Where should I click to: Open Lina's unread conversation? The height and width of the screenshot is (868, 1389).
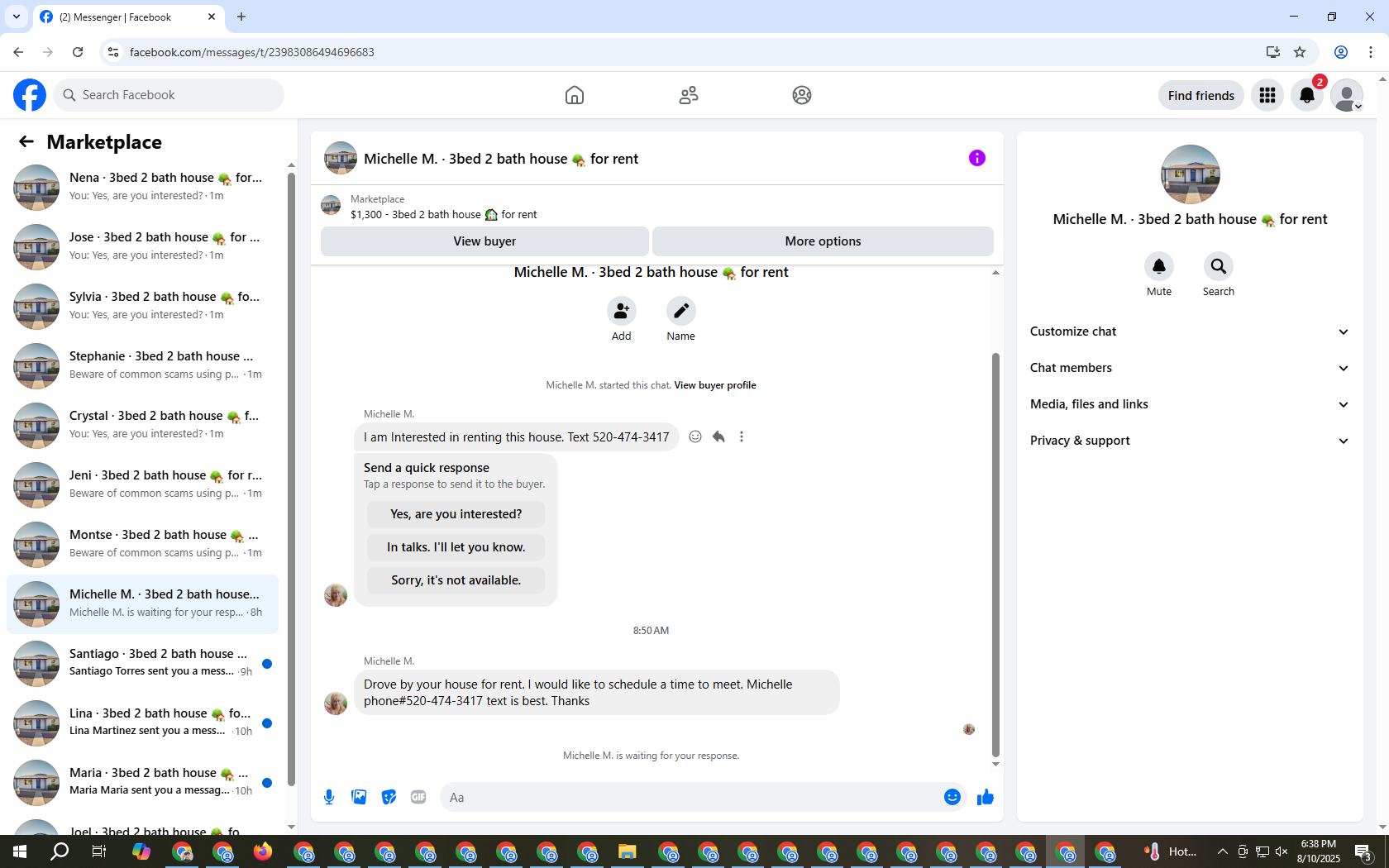[x=142, y=723]
